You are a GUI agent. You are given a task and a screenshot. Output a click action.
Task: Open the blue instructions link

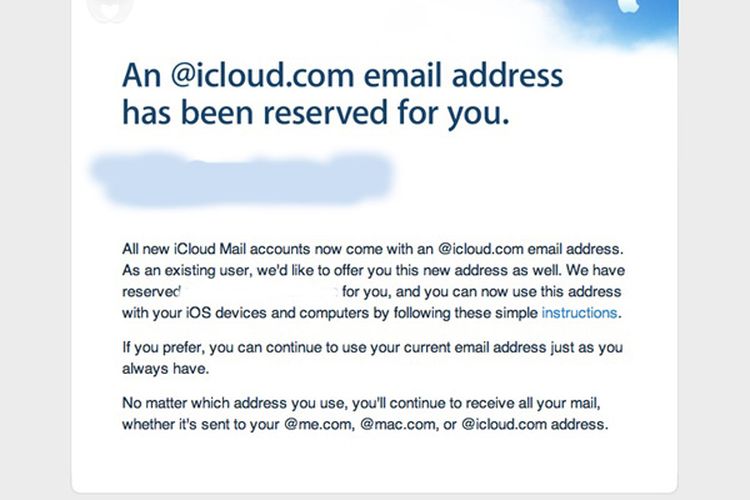[x=579, y=313]
